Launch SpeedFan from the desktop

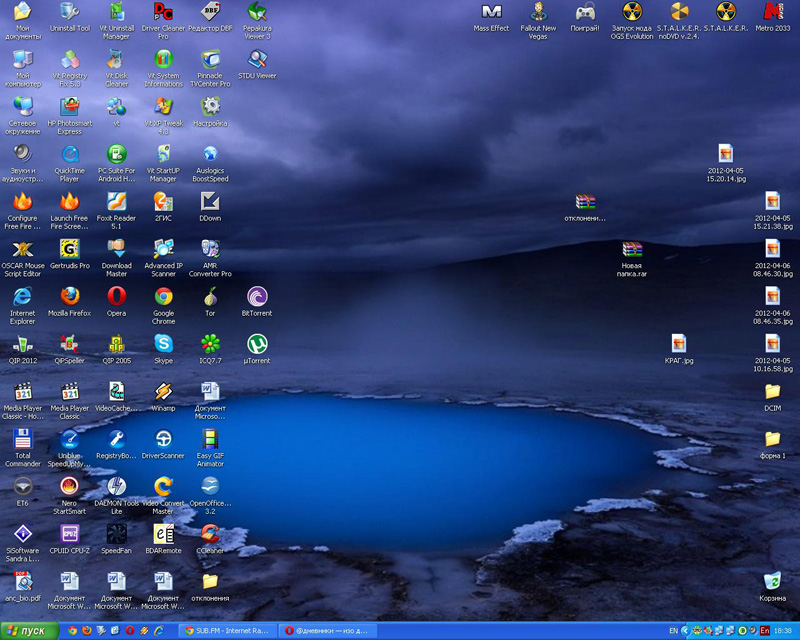[x=117, y=539]
